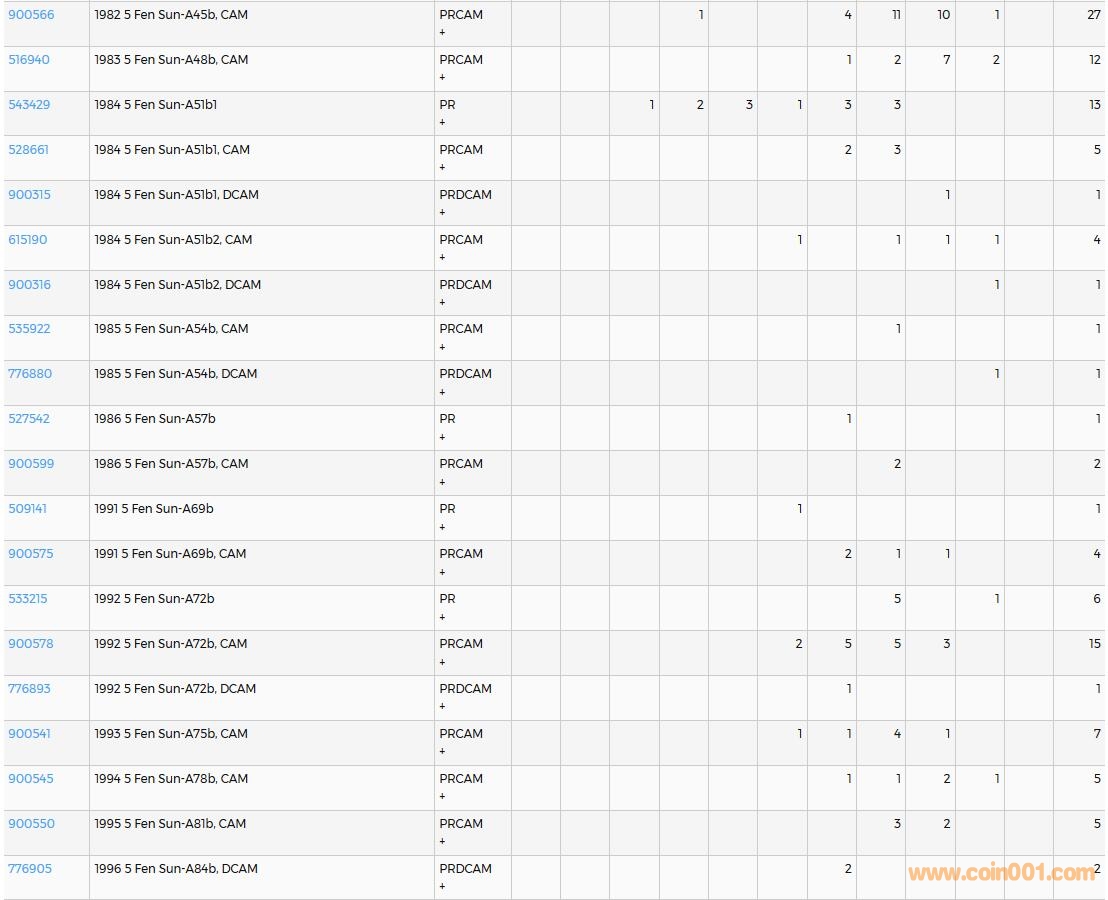Open the 900550 link for 1995 coin
This screenshot has height=900, width=1108.
coord(31,824)
